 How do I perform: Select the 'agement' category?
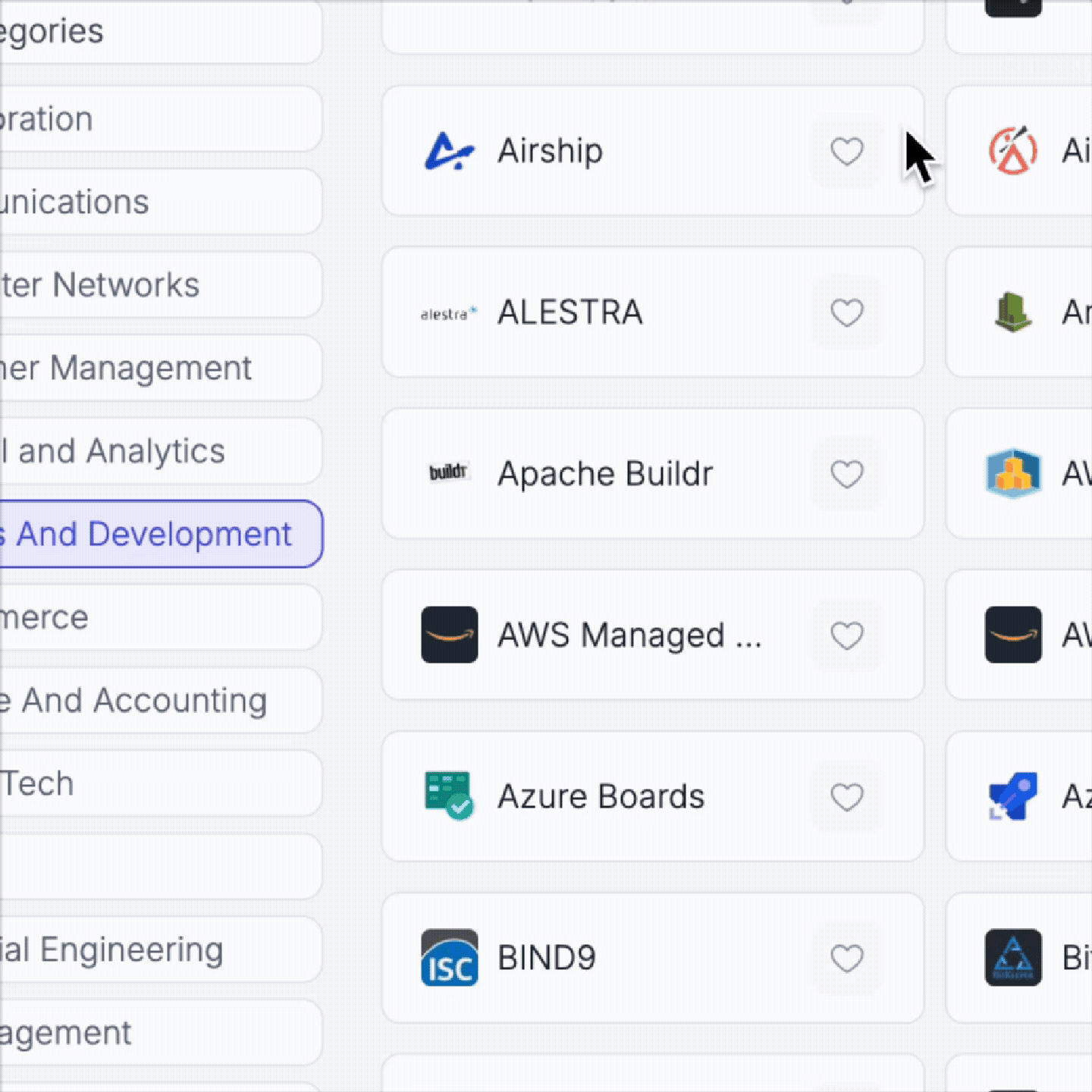161,1033
